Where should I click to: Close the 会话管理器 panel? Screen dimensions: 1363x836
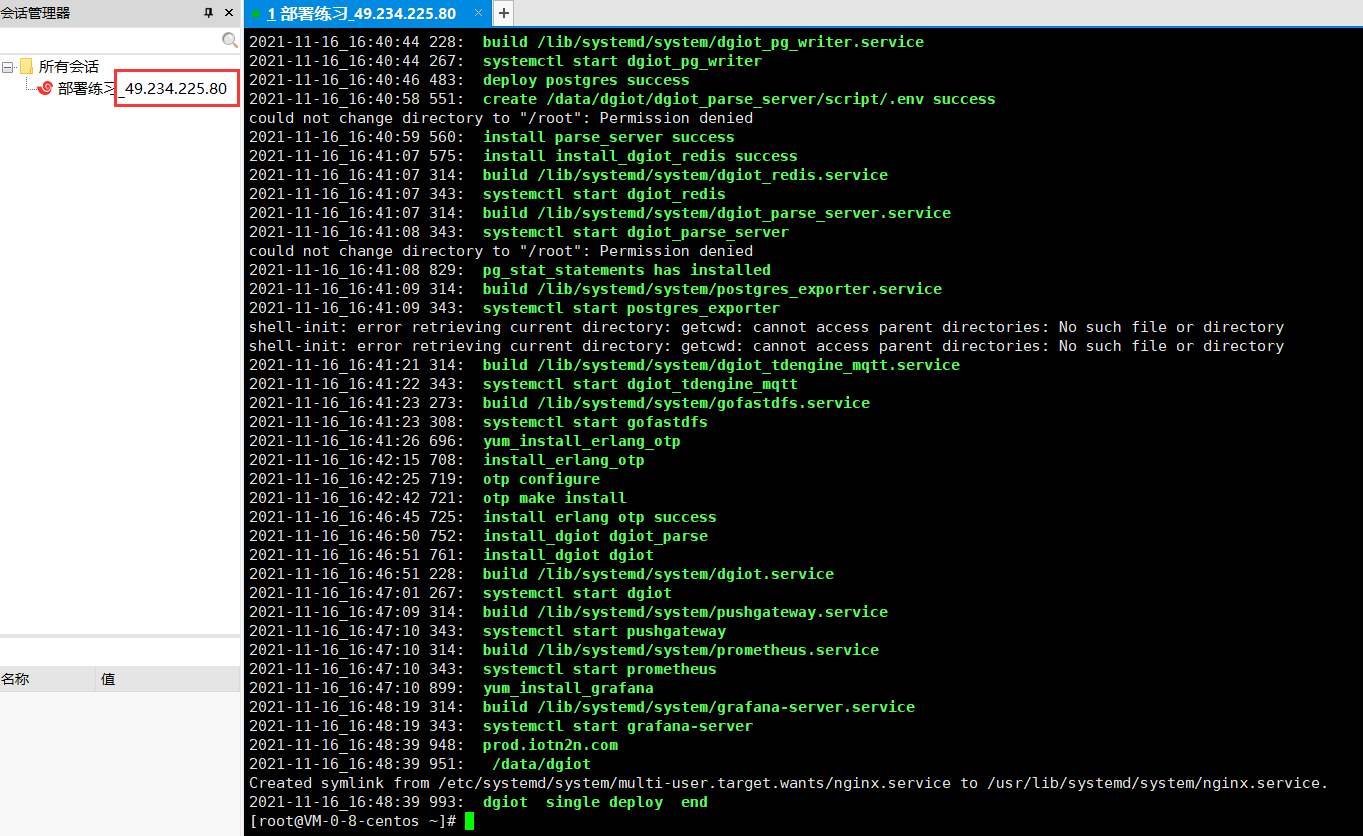pos(230,13)
